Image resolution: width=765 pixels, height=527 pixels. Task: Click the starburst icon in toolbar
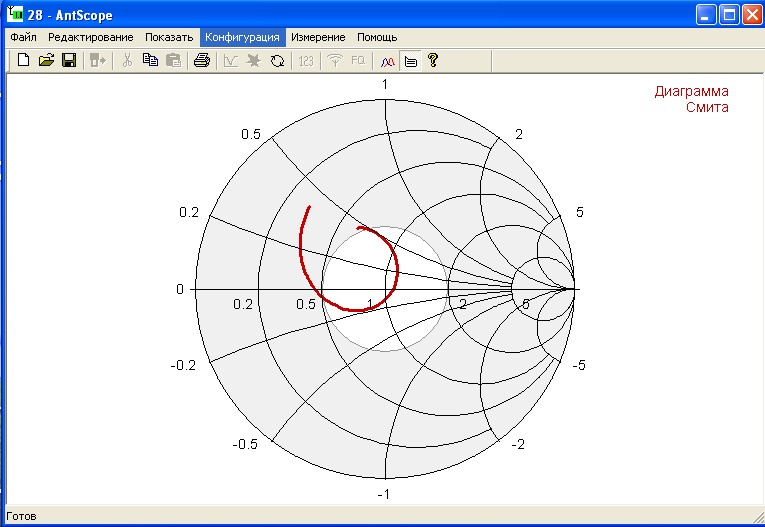[254, 61]
